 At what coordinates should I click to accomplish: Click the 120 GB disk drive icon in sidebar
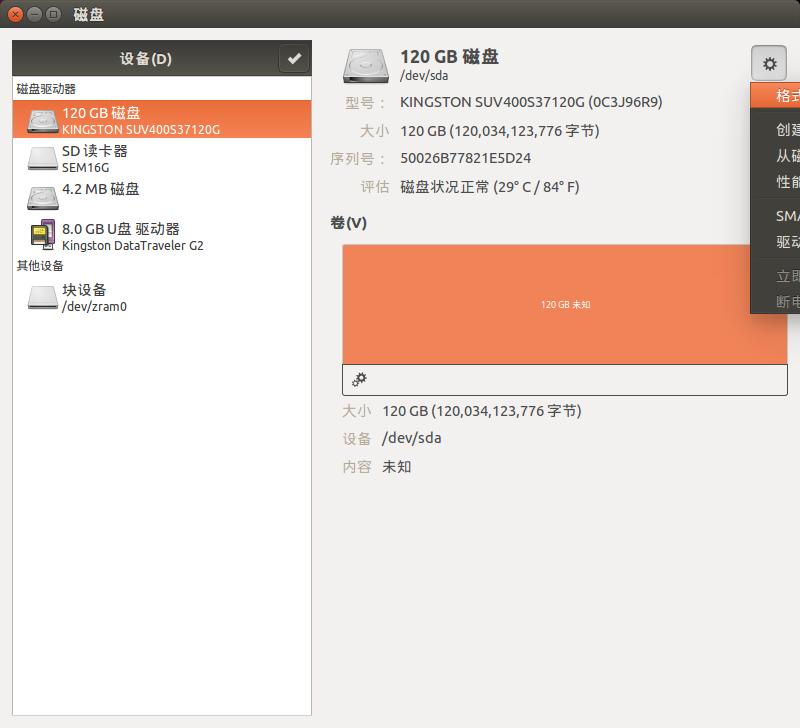coord(43,121)
